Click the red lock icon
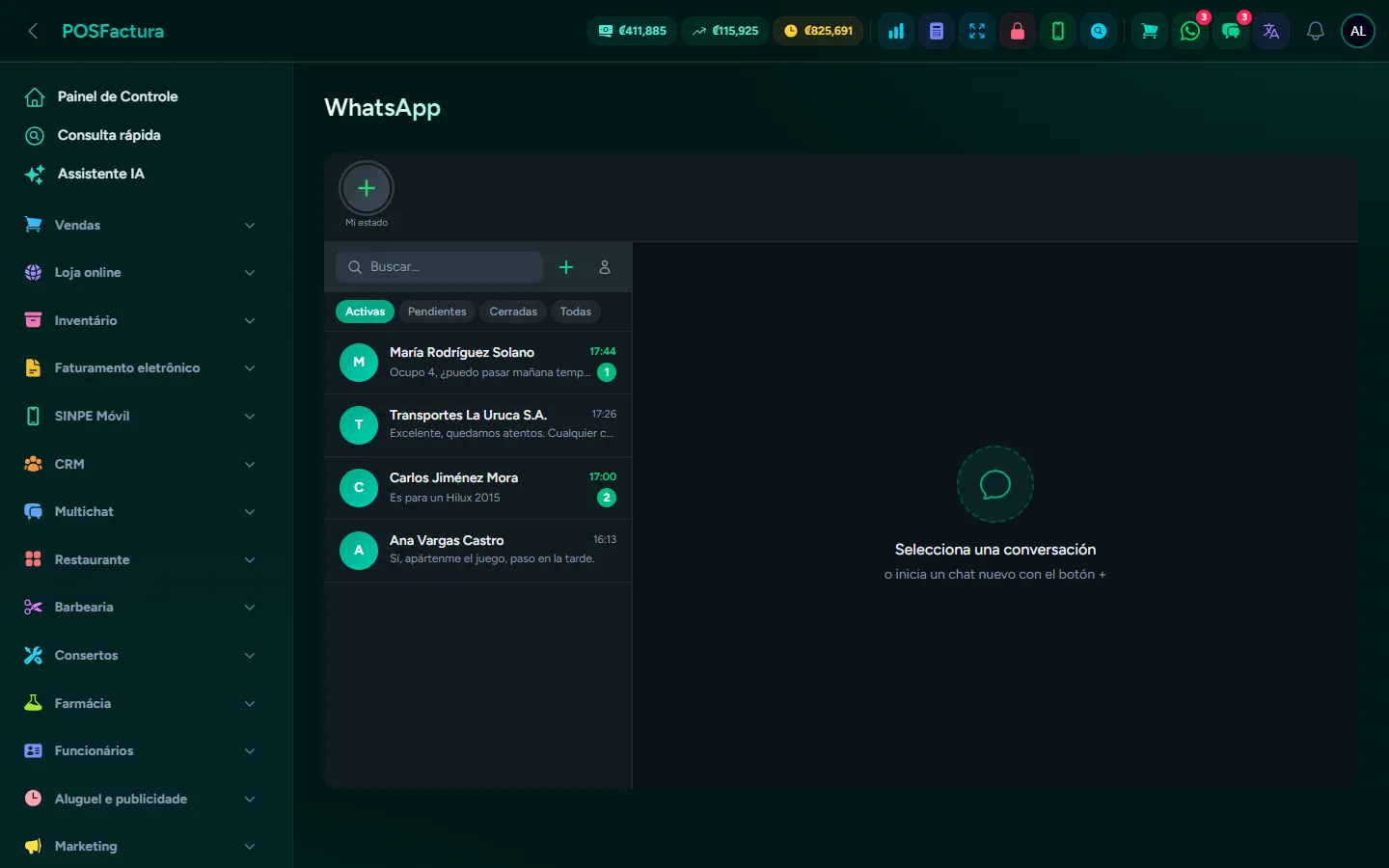 click(1018, 31)
